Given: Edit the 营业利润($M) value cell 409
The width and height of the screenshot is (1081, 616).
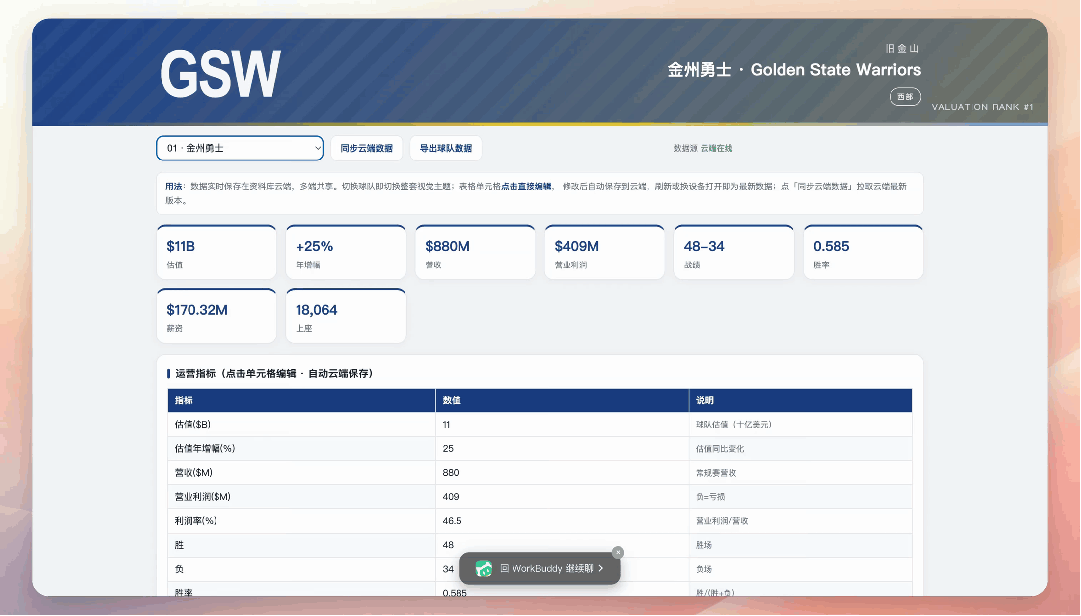Looking at the screenshot, I should pyautogui.click(x=562, y=497).
